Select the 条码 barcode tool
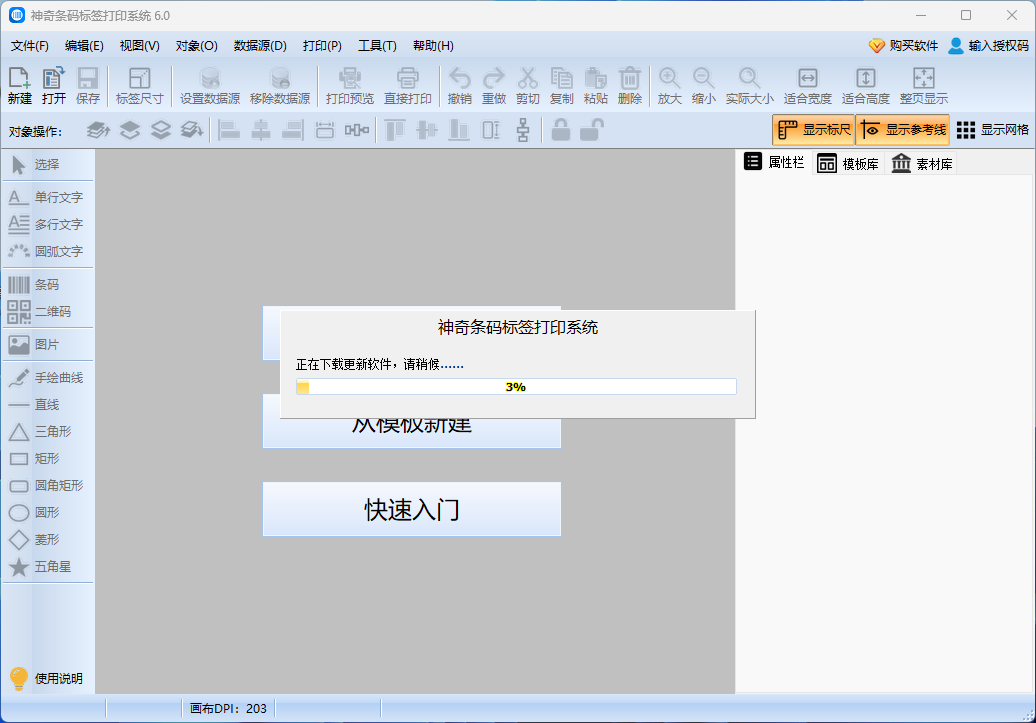 click(x=48, y=285)
